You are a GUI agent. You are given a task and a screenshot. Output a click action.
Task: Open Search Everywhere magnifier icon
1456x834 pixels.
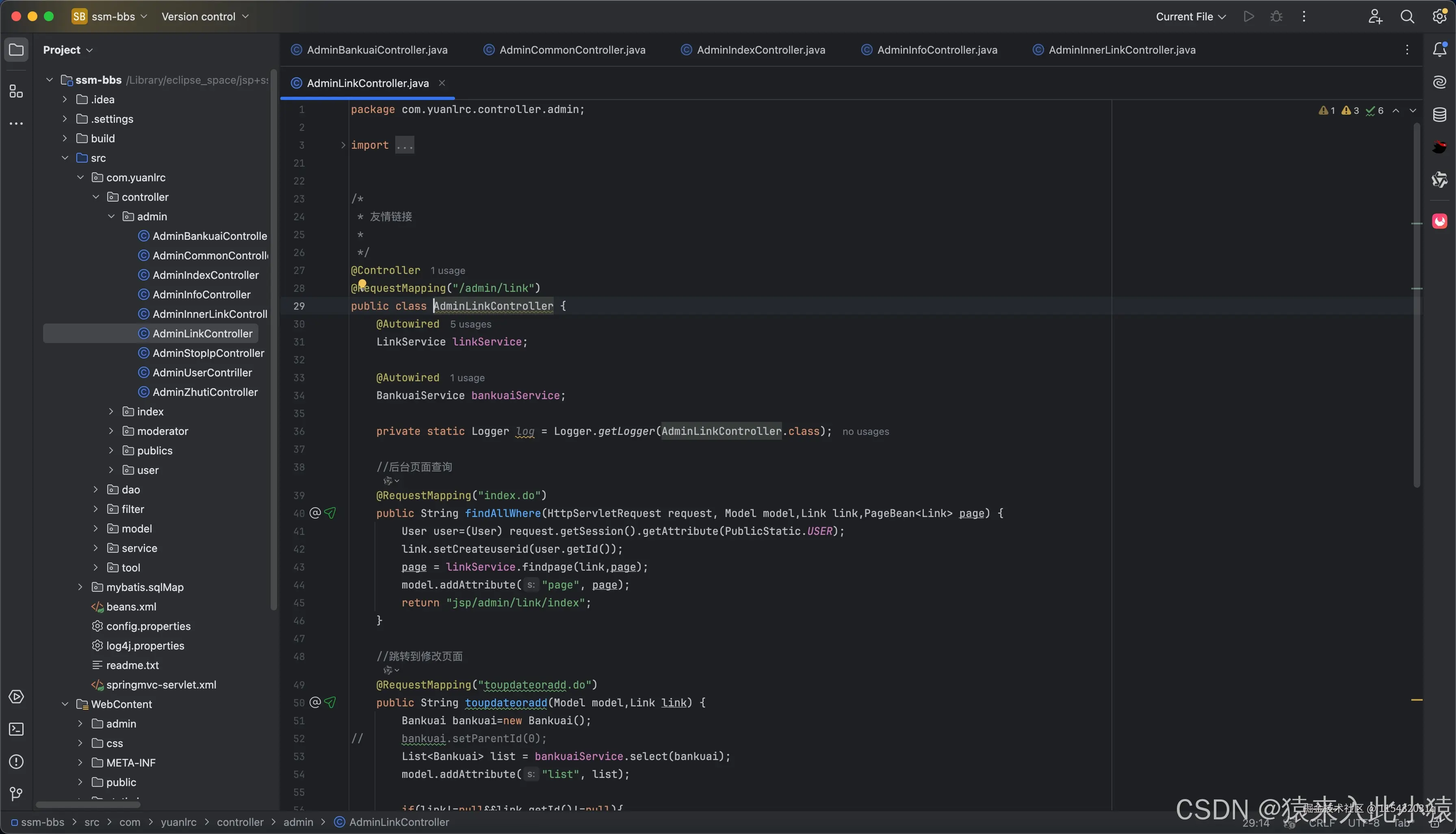pos(1407,17)
